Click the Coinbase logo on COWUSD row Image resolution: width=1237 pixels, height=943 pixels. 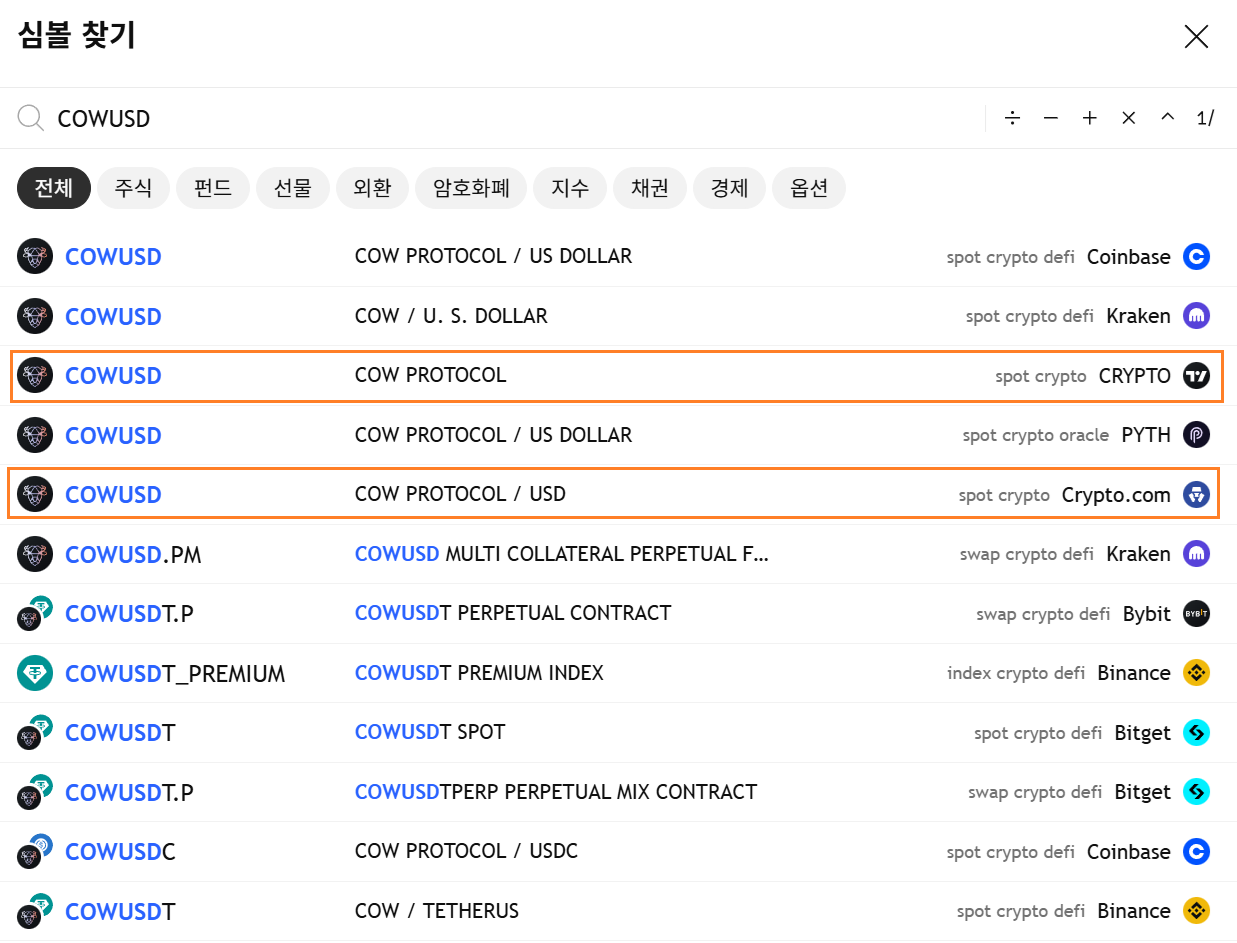1196,257
